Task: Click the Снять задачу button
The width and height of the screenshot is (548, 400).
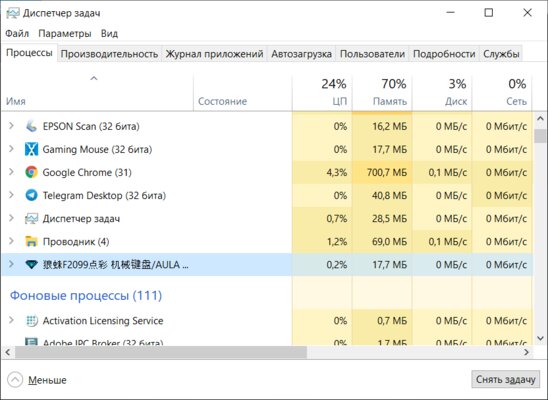Action: 505,379
